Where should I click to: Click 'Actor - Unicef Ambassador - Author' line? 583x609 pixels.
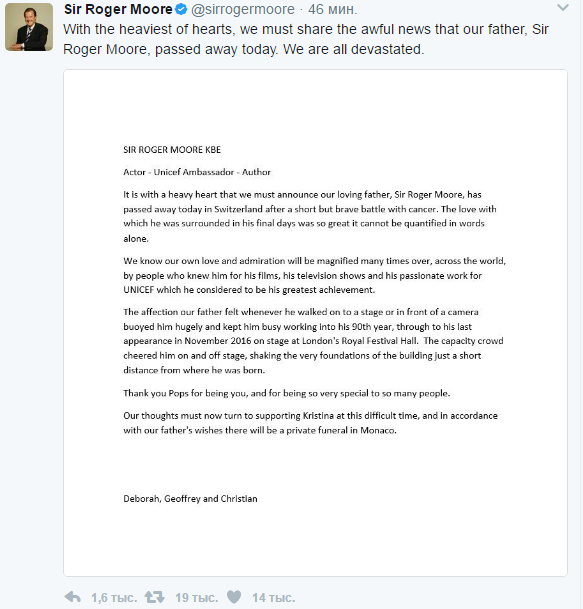(197, 172)
